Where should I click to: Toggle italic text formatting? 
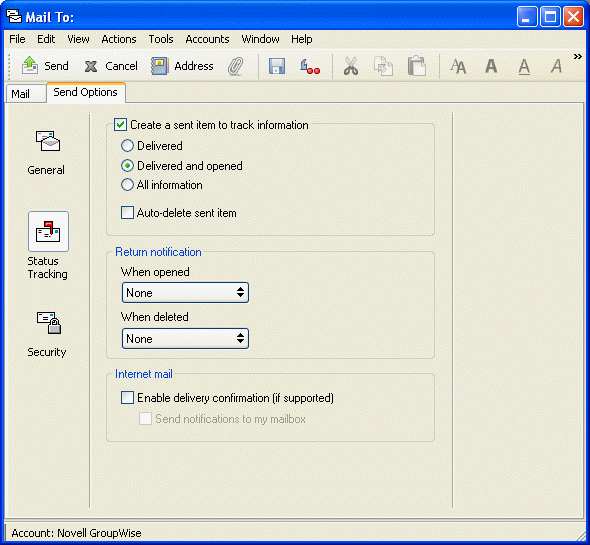coord(557,67)
